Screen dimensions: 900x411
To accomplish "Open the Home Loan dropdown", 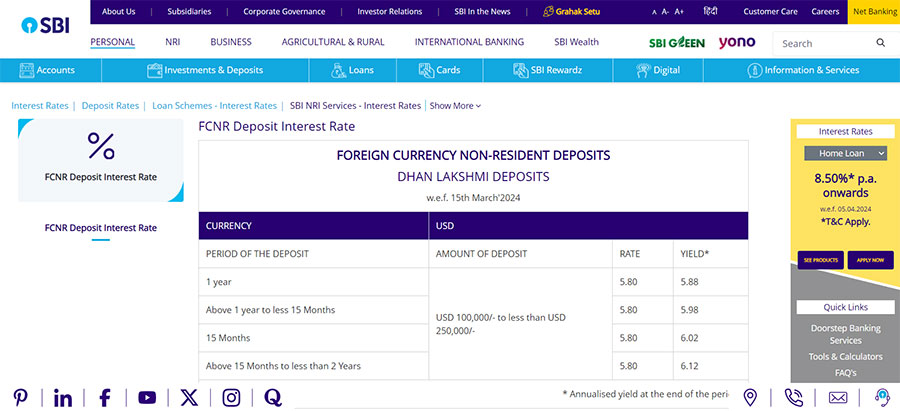I will coord(846,153).
